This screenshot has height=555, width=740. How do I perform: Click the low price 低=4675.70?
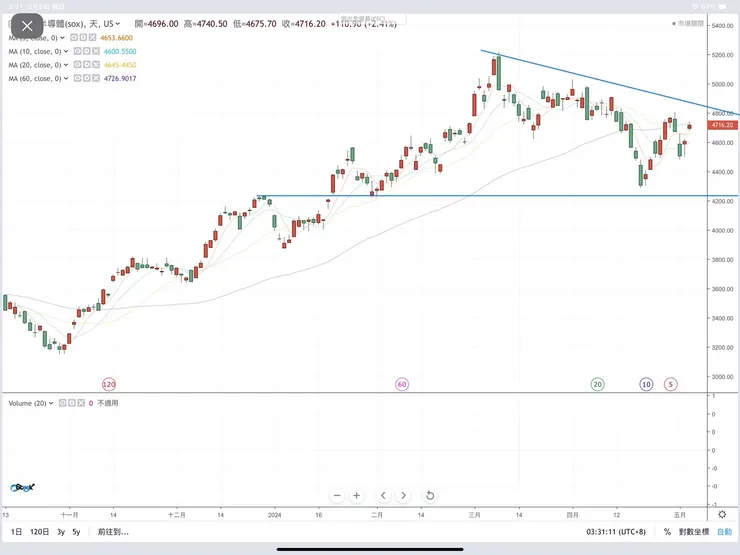254,24
